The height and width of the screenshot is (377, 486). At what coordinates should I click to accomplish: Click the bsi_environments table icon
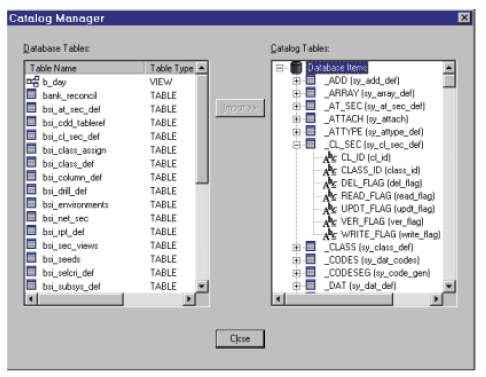(31, 204)
